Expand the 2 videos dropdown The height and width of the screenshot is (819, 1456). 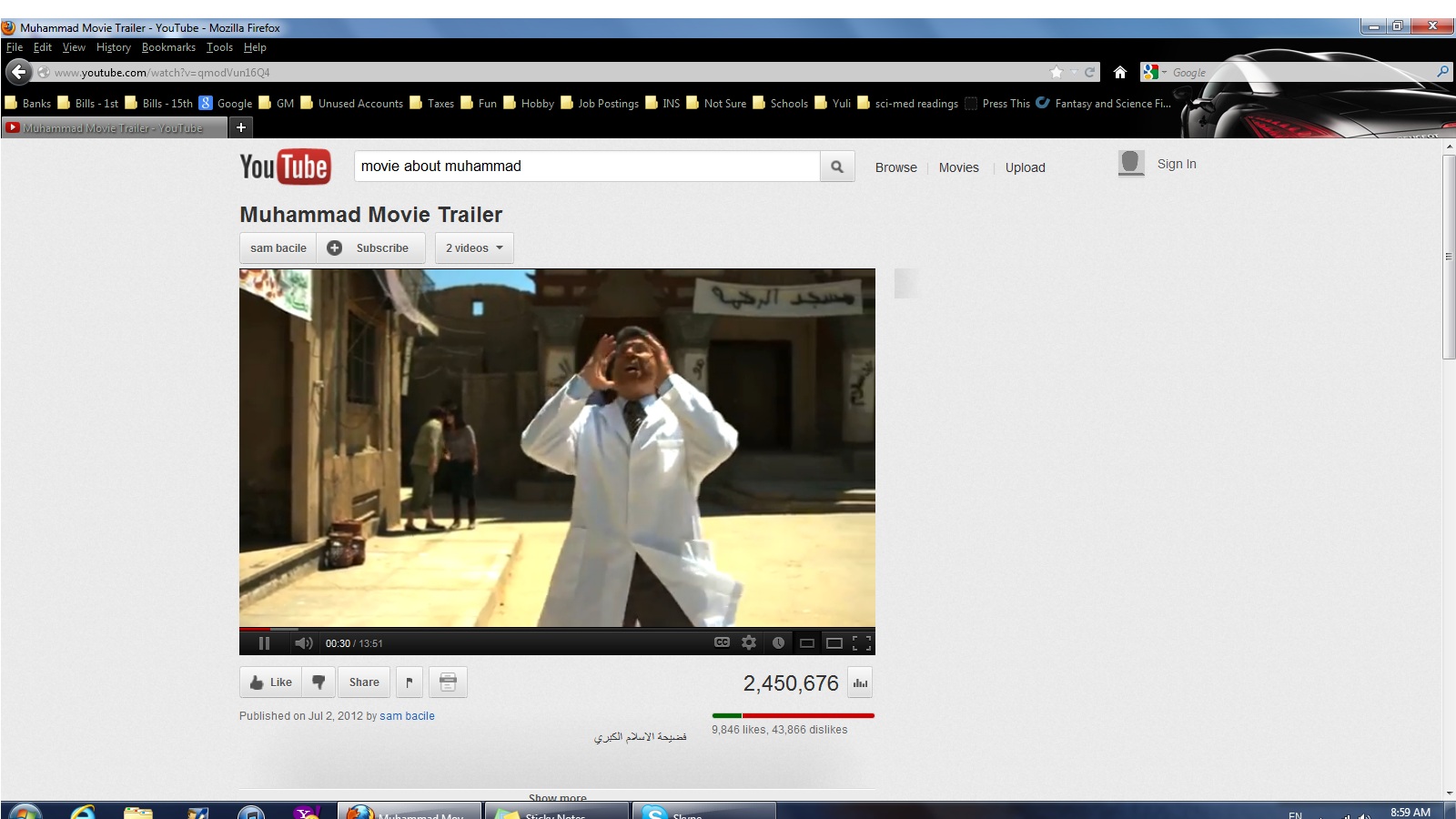tap(474, 248)
